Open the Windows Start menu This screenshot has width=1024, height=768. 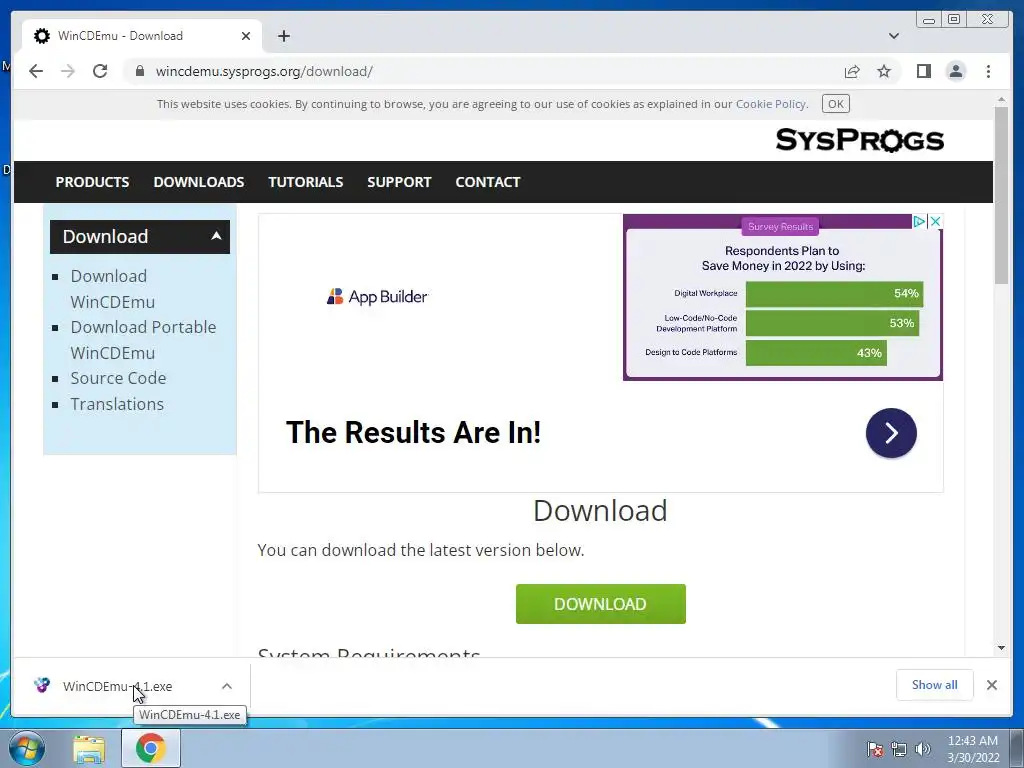click(26, 748)
